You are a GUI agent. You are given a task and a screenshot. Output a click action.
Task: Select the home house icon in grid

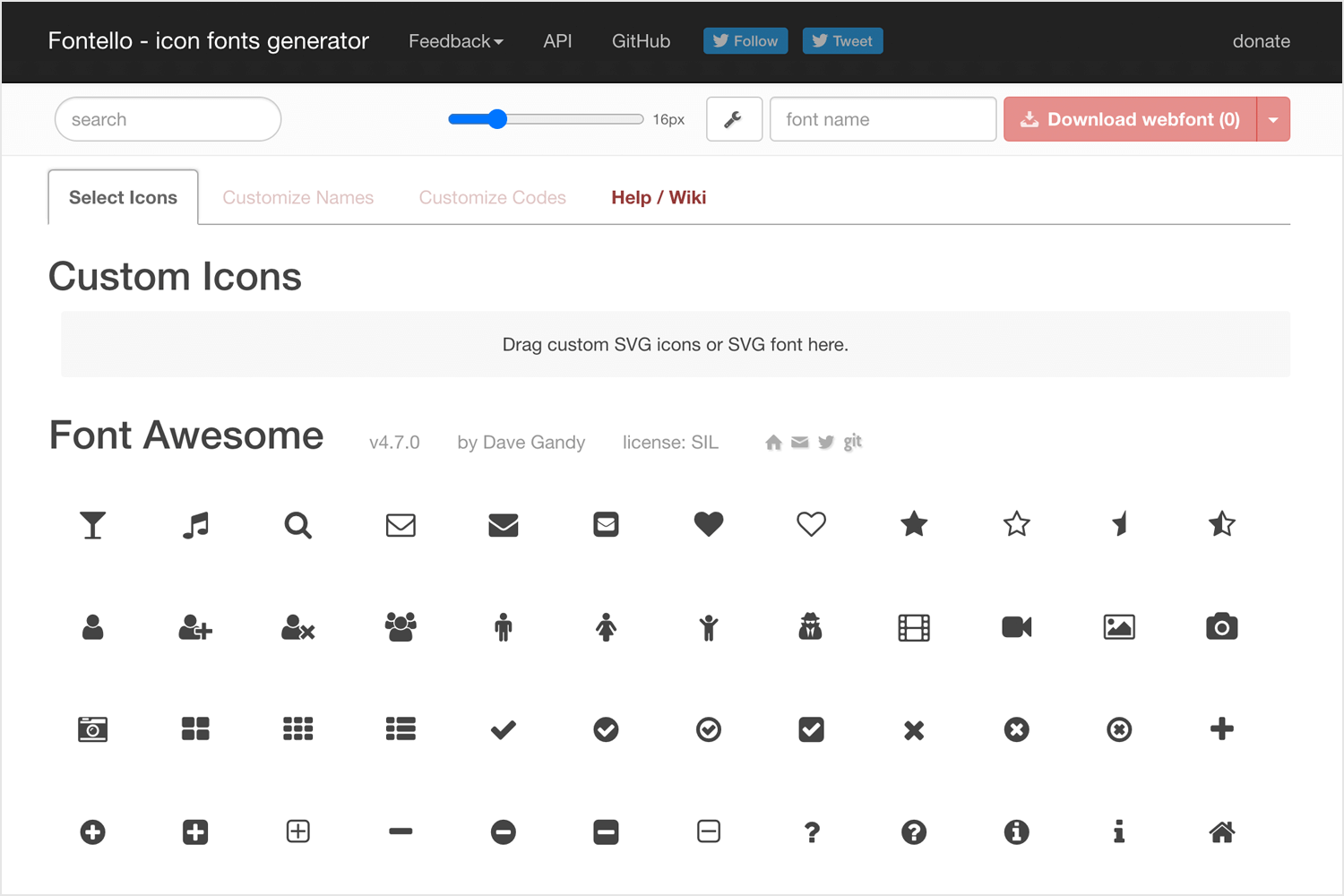click(1222, 832)
